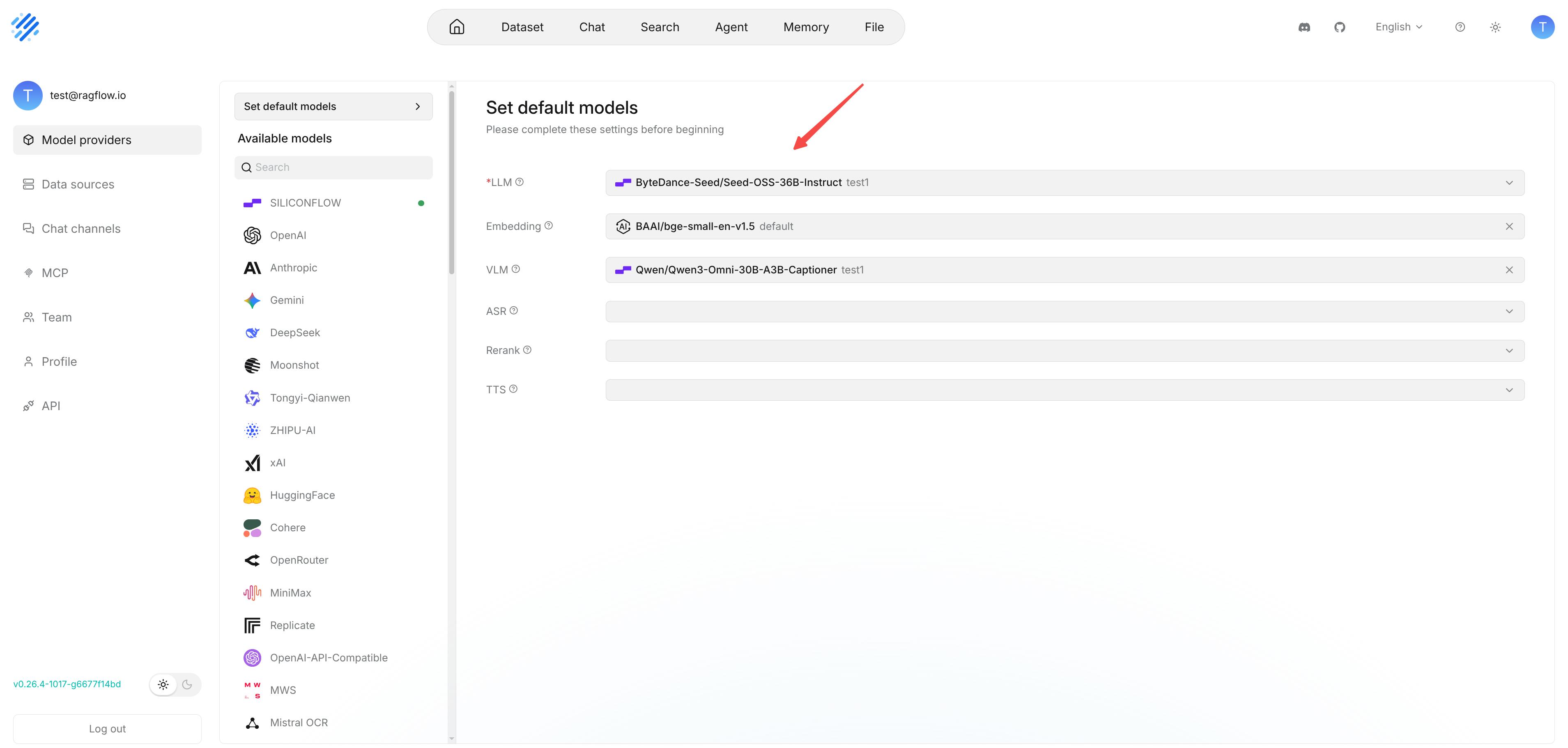Select the OpenAI provider icon
Image resolution: width=1568 pixels, height=748 pixels.
tap(252, 236)
